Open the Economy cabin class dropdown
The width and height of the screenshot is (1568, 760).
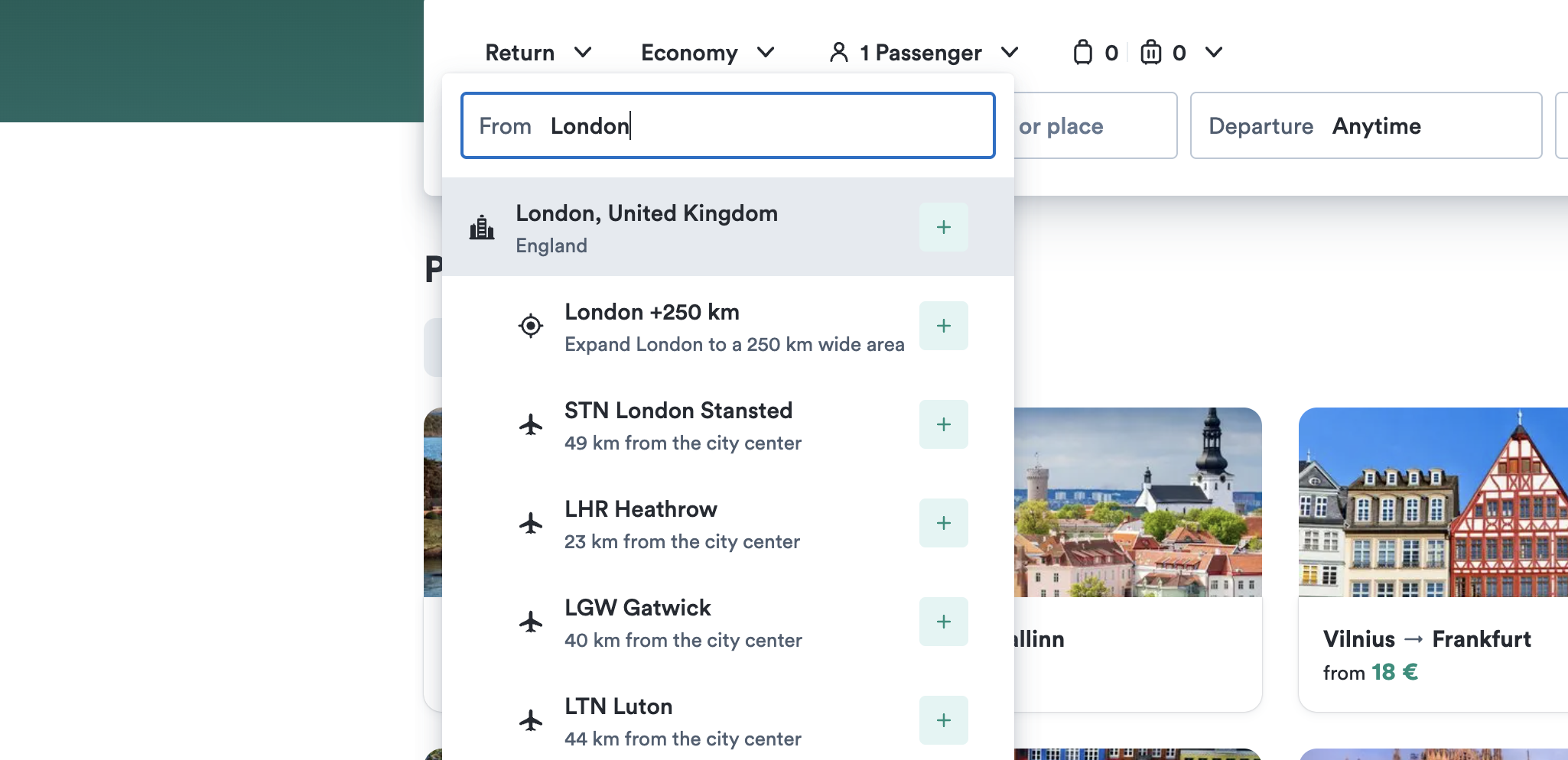(708, 53)
